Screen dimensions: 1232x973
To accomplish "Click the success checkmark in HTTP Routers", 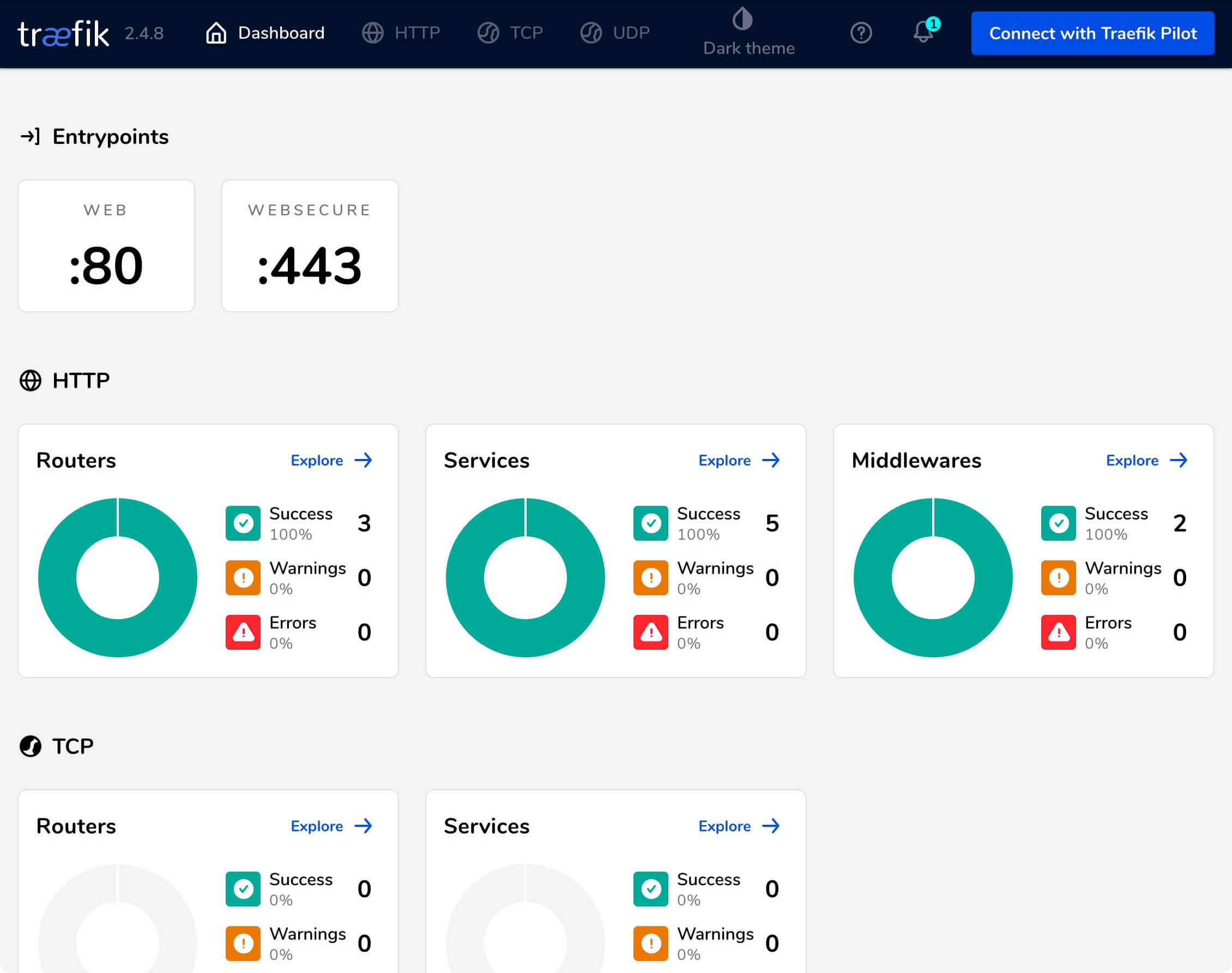I will coord(243,522).
